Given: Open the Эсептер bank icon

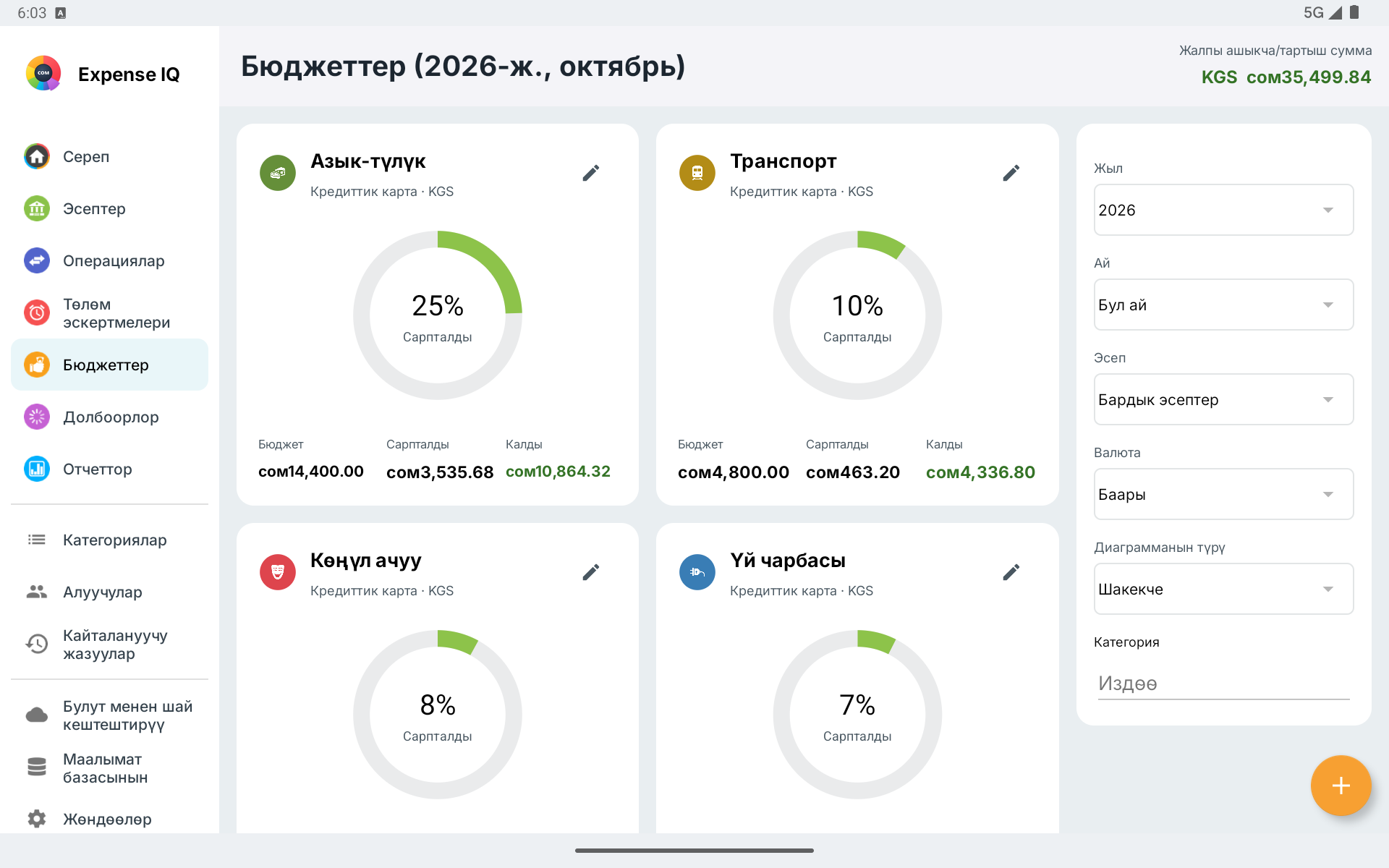Looking at the screenshot, I should (37, 208).
